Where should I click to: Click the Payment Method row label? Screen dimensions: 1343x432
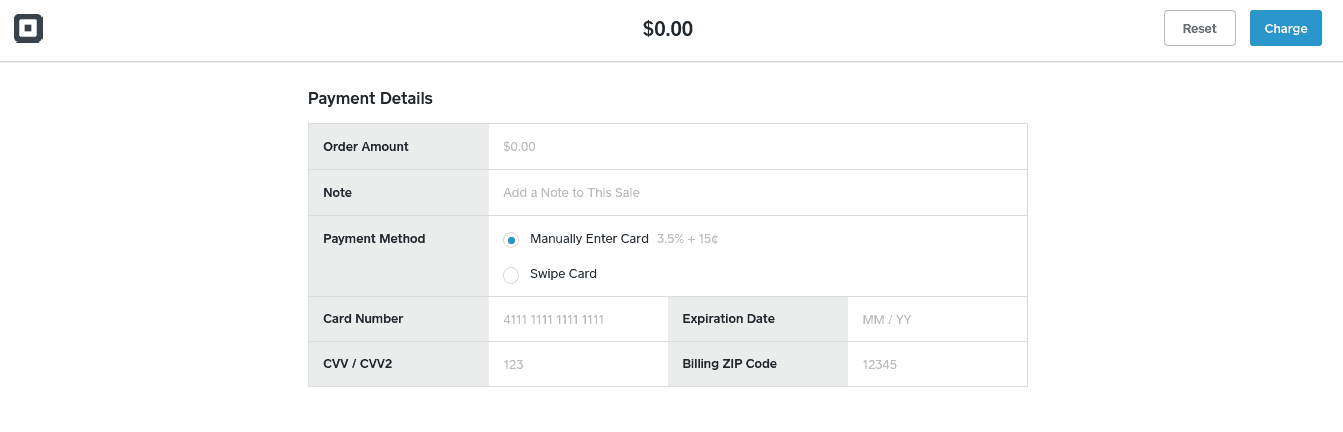coord(374,239)
